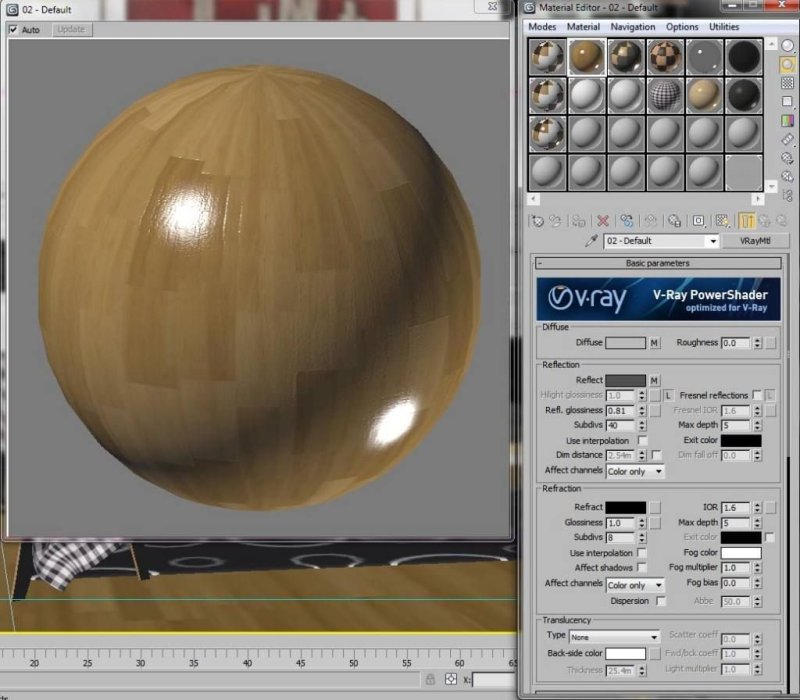Click the Go to Parent icon
800x700 pixels.
tap(766, 220)
